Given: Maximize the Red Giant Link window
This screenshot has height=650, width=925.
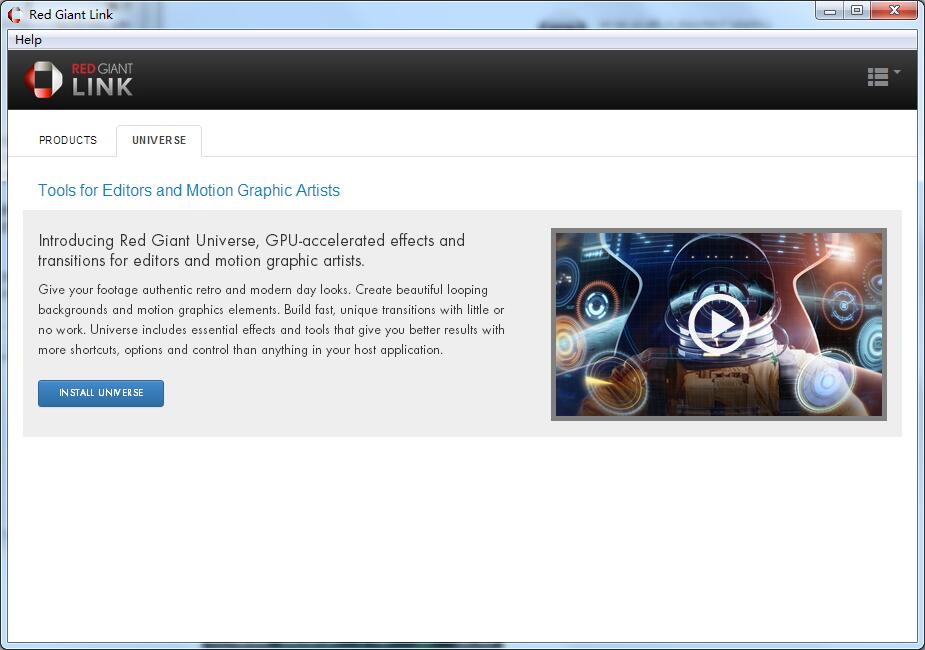Looking at the screenshot, I should [x=857, y=11].
